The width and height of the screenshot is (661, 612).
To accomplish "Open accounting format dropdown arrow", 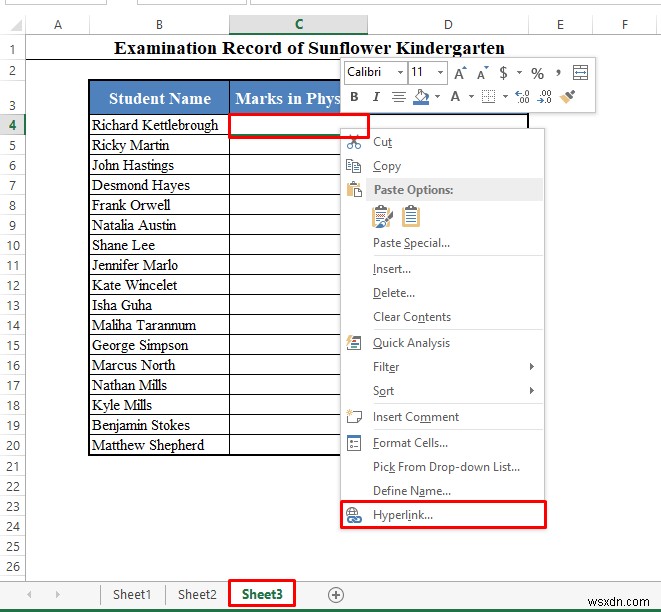I will tap(519, 72).
